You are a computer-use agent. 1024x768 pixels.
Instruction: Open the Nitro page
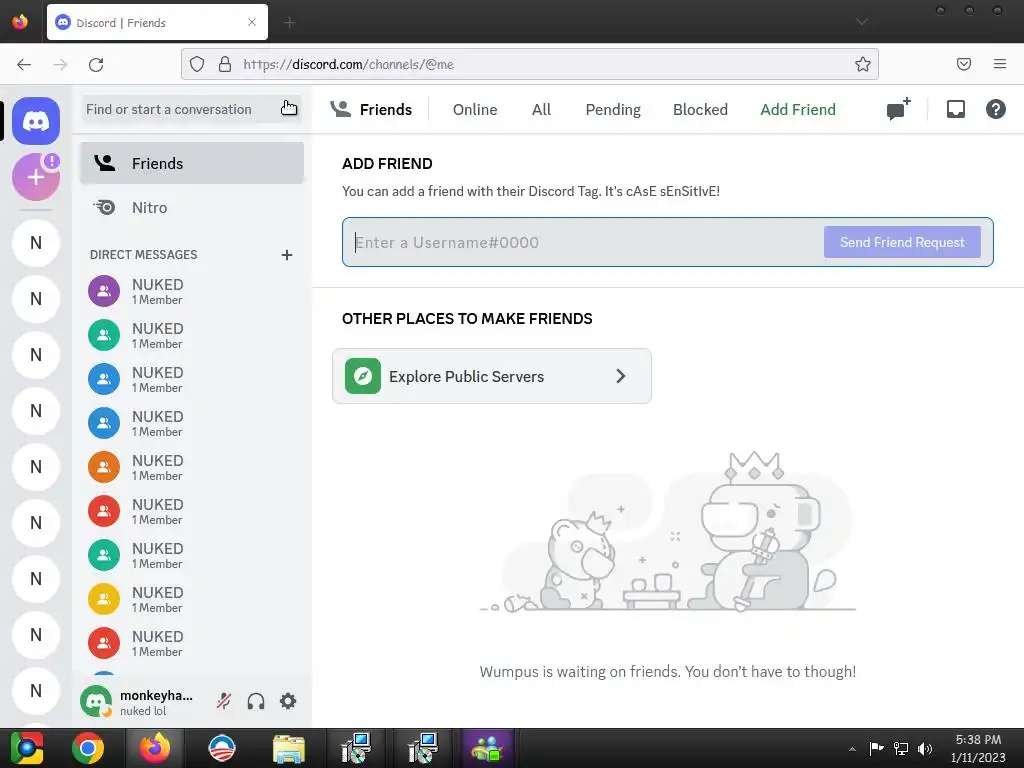[192, 208]
